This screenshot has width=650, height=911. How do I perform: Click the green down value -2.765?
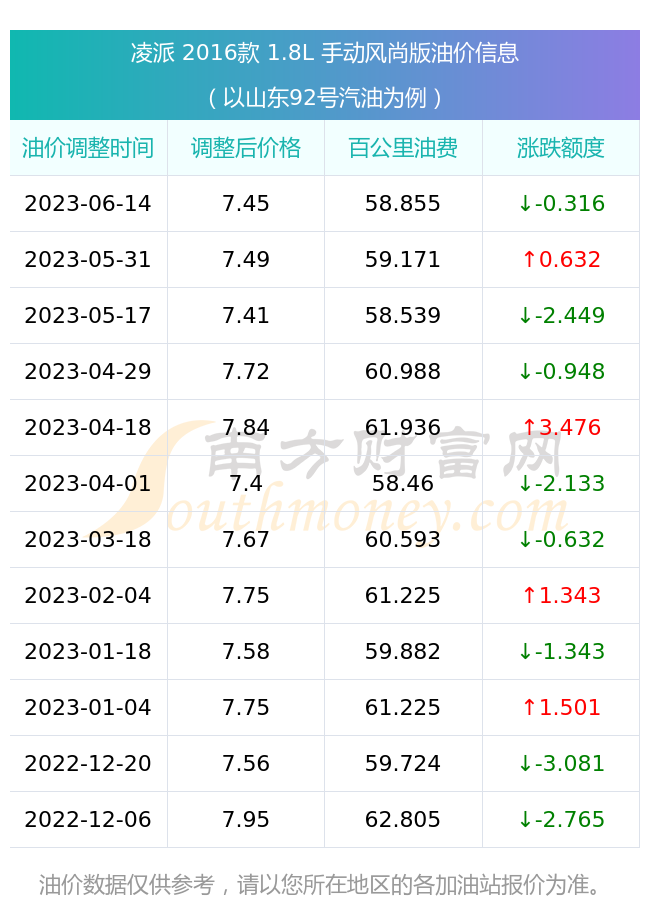561,820
